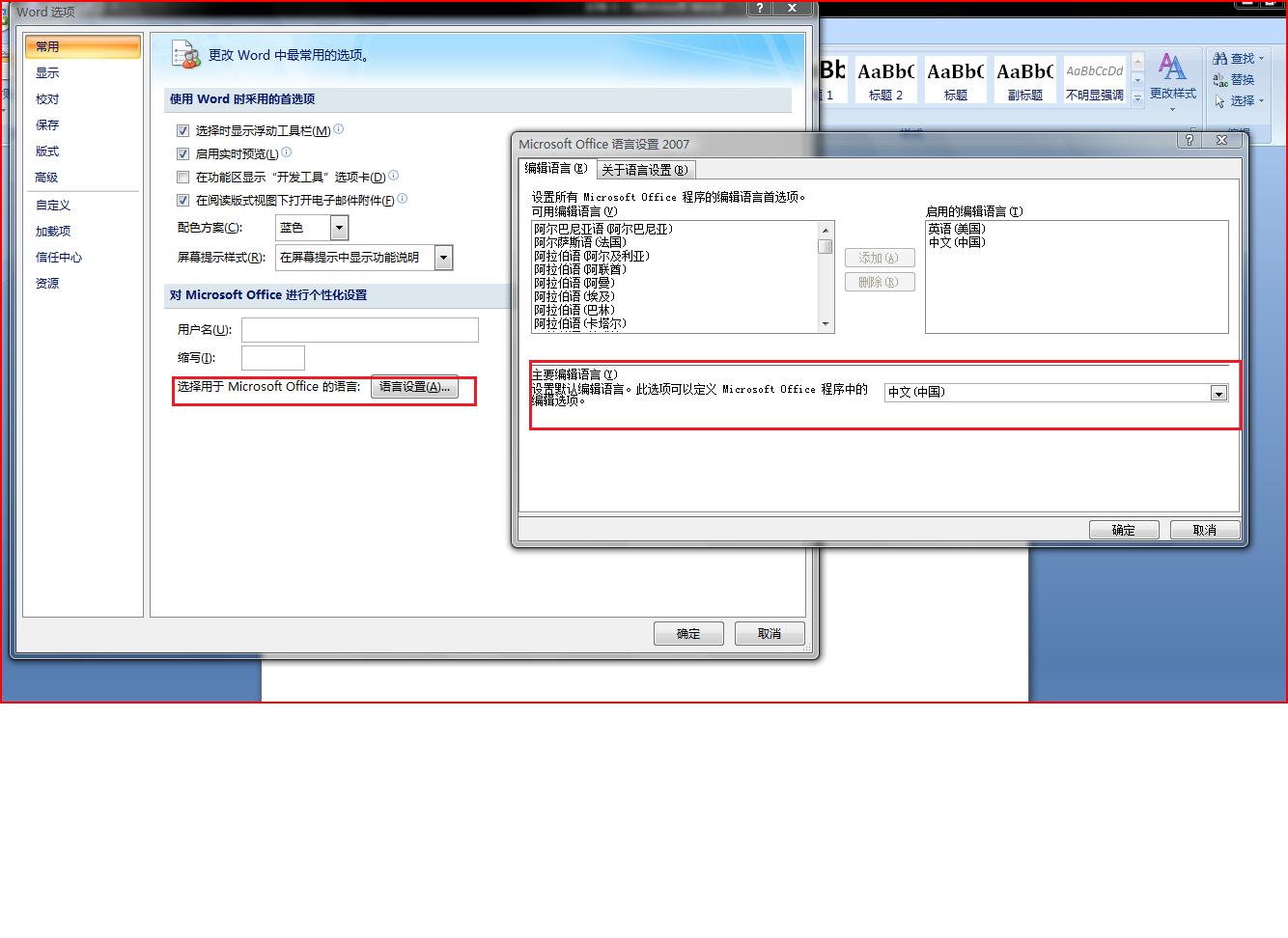Select 英语(美国) in enabled languages list
1288x938 pixels.
pos(957,229)
